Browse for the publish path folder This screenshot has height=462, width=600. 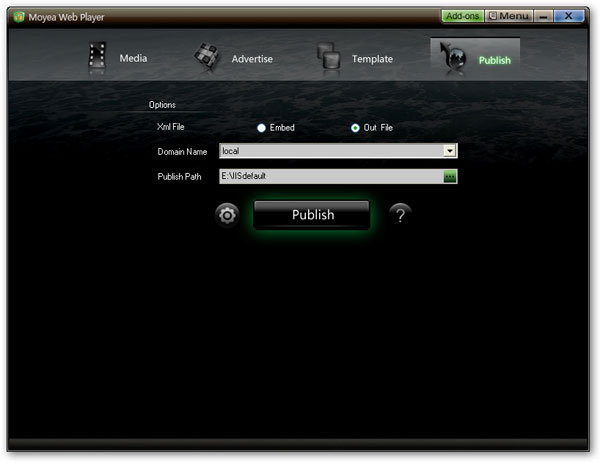[x=450, y=176]
